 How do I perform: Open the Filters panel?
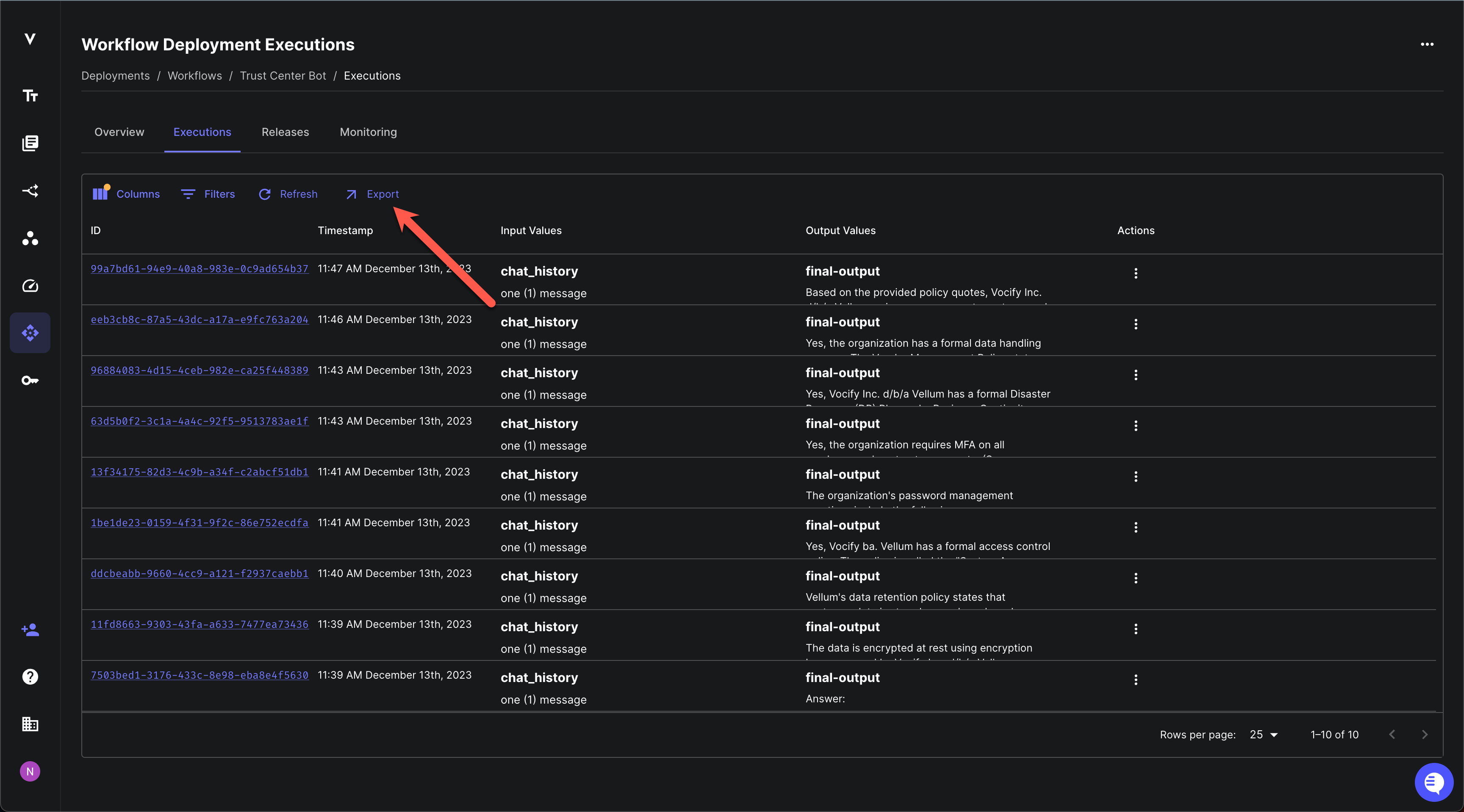tap(208, 194)
